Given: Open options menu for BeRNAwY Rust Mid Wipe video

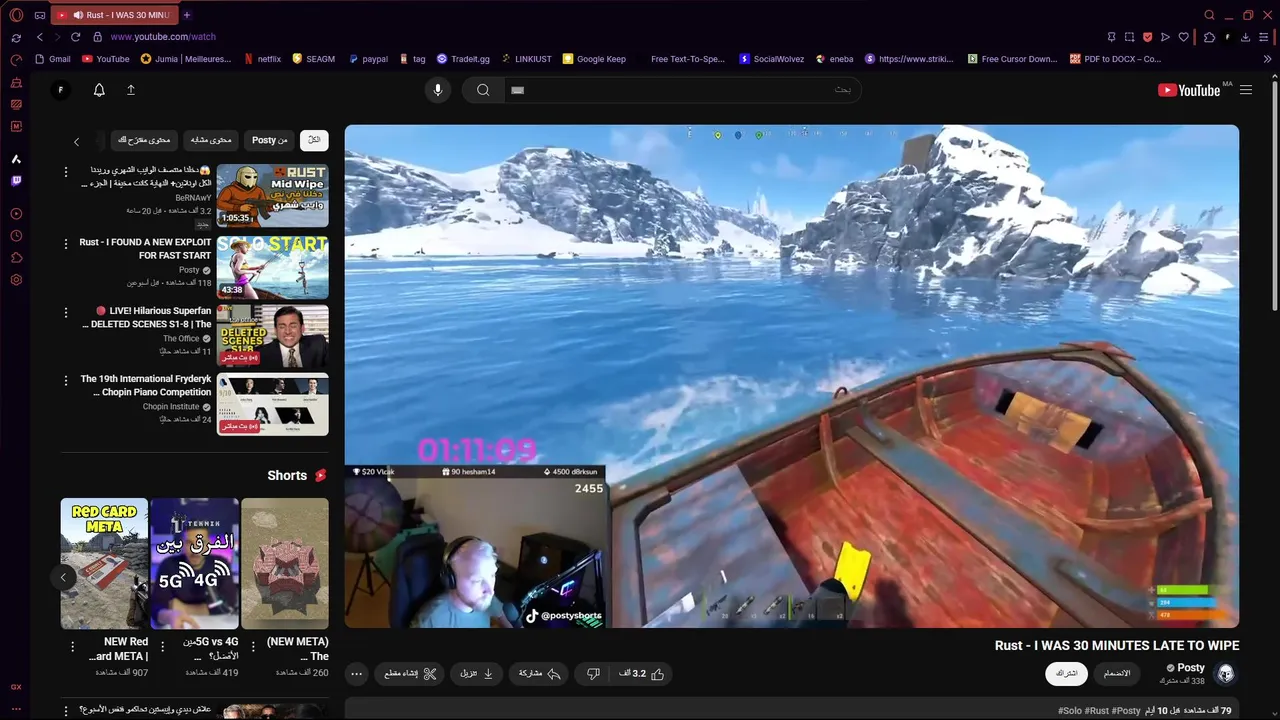Looking at the screenshot, I should (x=66, y=172).
